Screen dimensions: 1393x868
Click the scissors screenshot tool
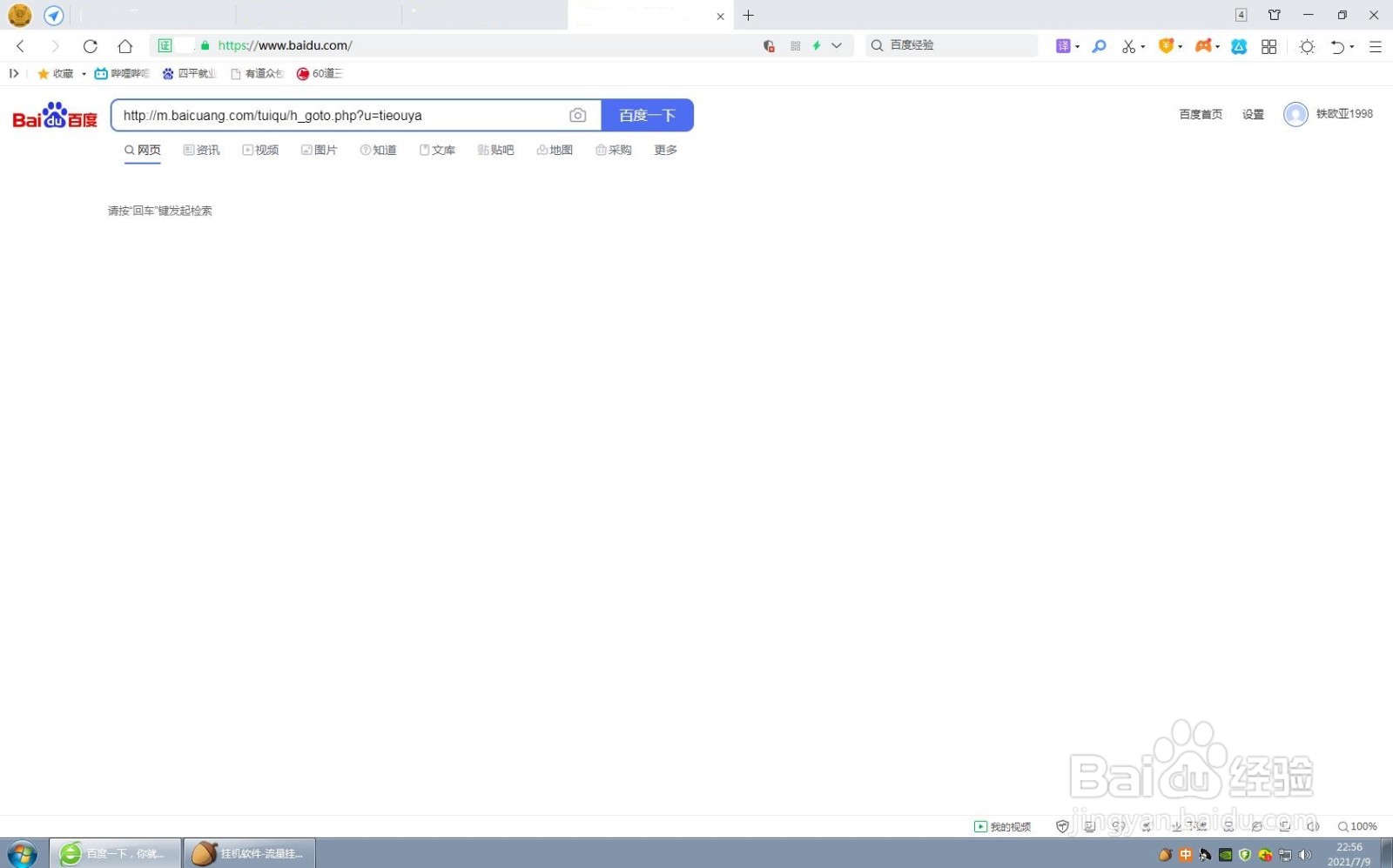pos(1128,46)
